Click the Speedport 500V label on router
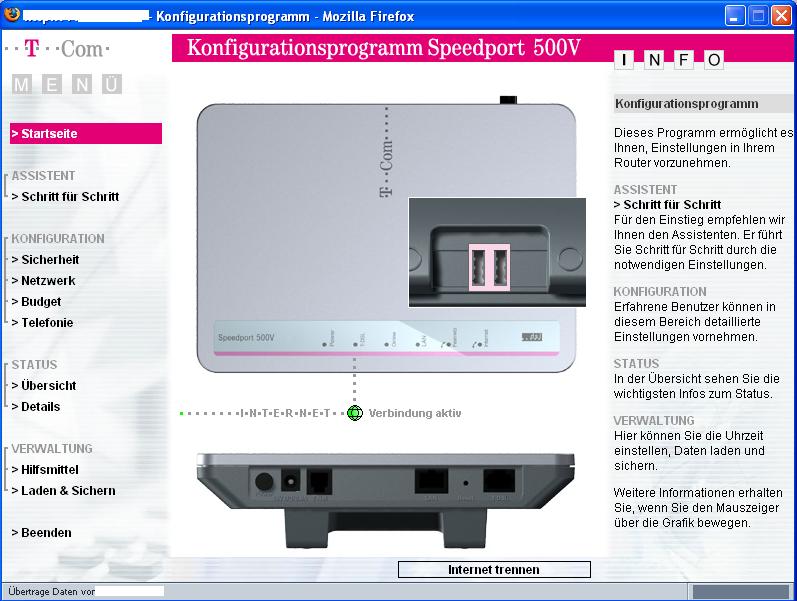 pyautogui.click(x=246, y=338)
